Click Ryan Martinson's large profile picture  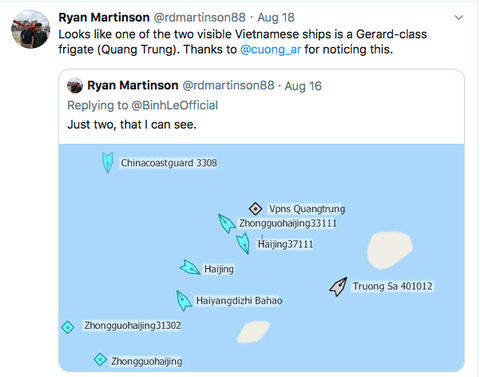31,29
